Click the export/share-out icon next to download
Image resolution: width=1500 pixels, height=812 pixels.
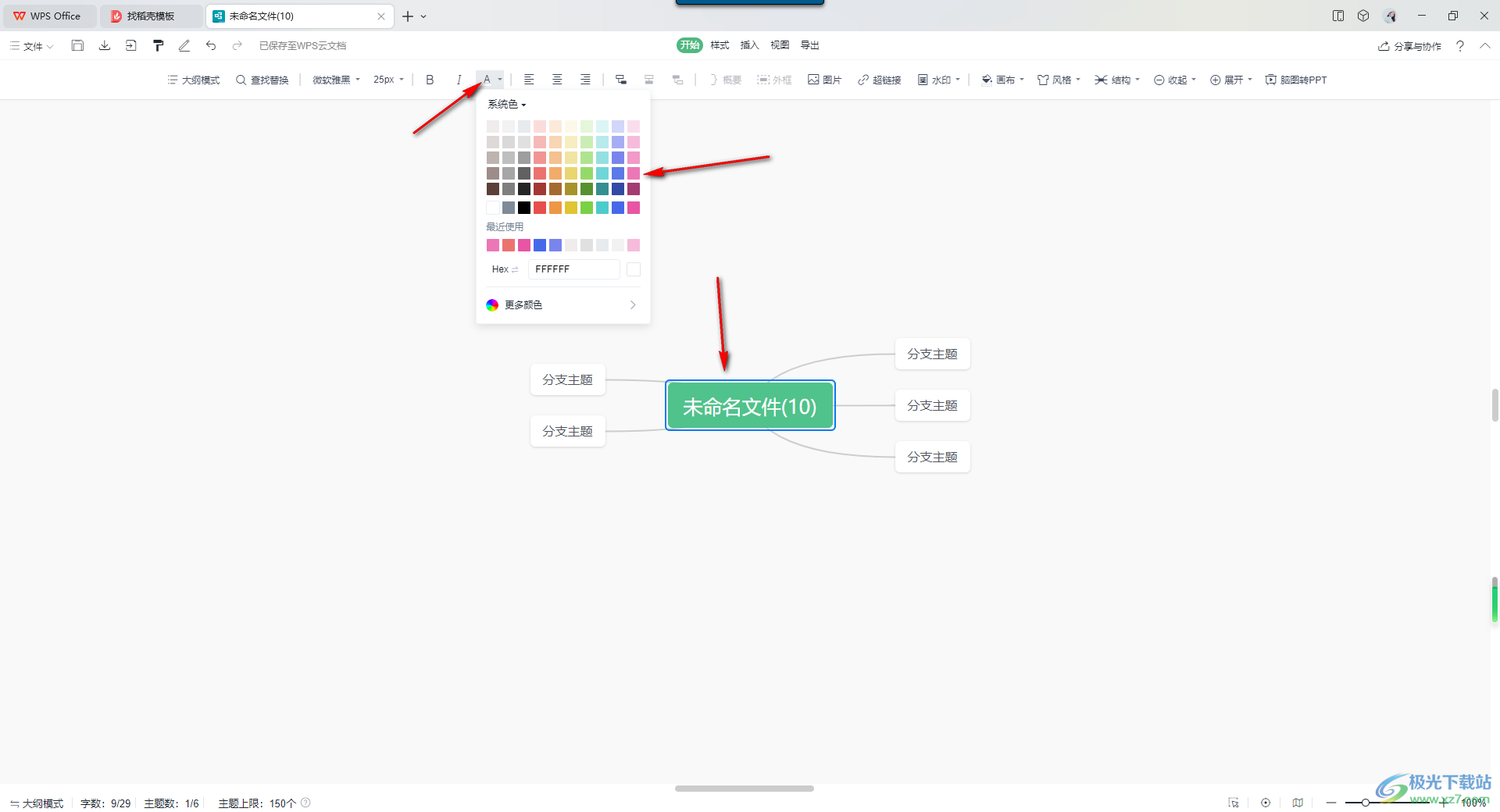(x=130, y=45)
